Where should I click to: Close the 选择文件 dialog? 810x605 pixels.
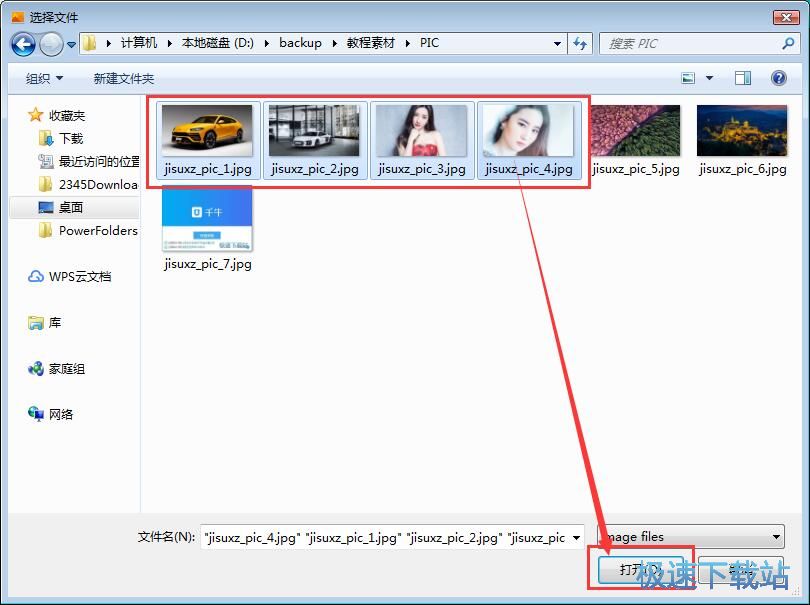click(786, 18)
